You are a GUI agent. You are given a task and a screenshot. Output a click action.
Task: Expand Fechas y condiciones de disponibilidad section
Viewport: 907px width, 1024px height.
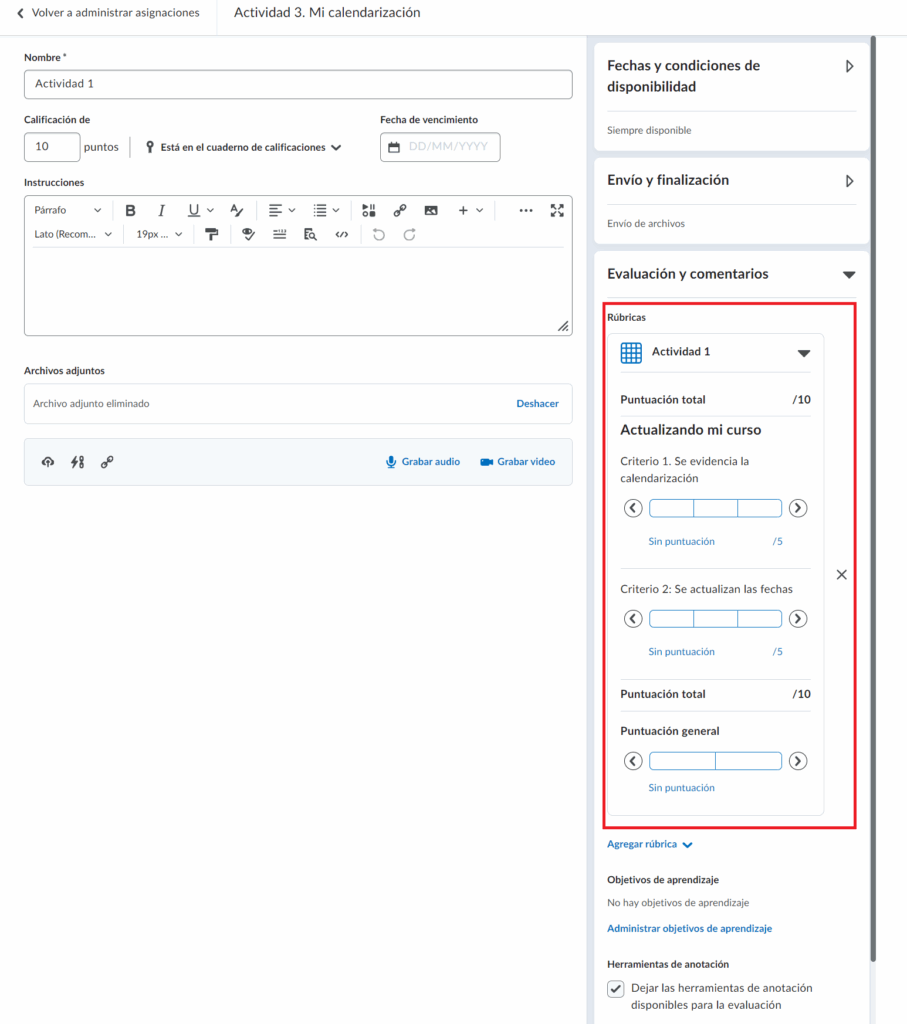(x=849, y=66)
